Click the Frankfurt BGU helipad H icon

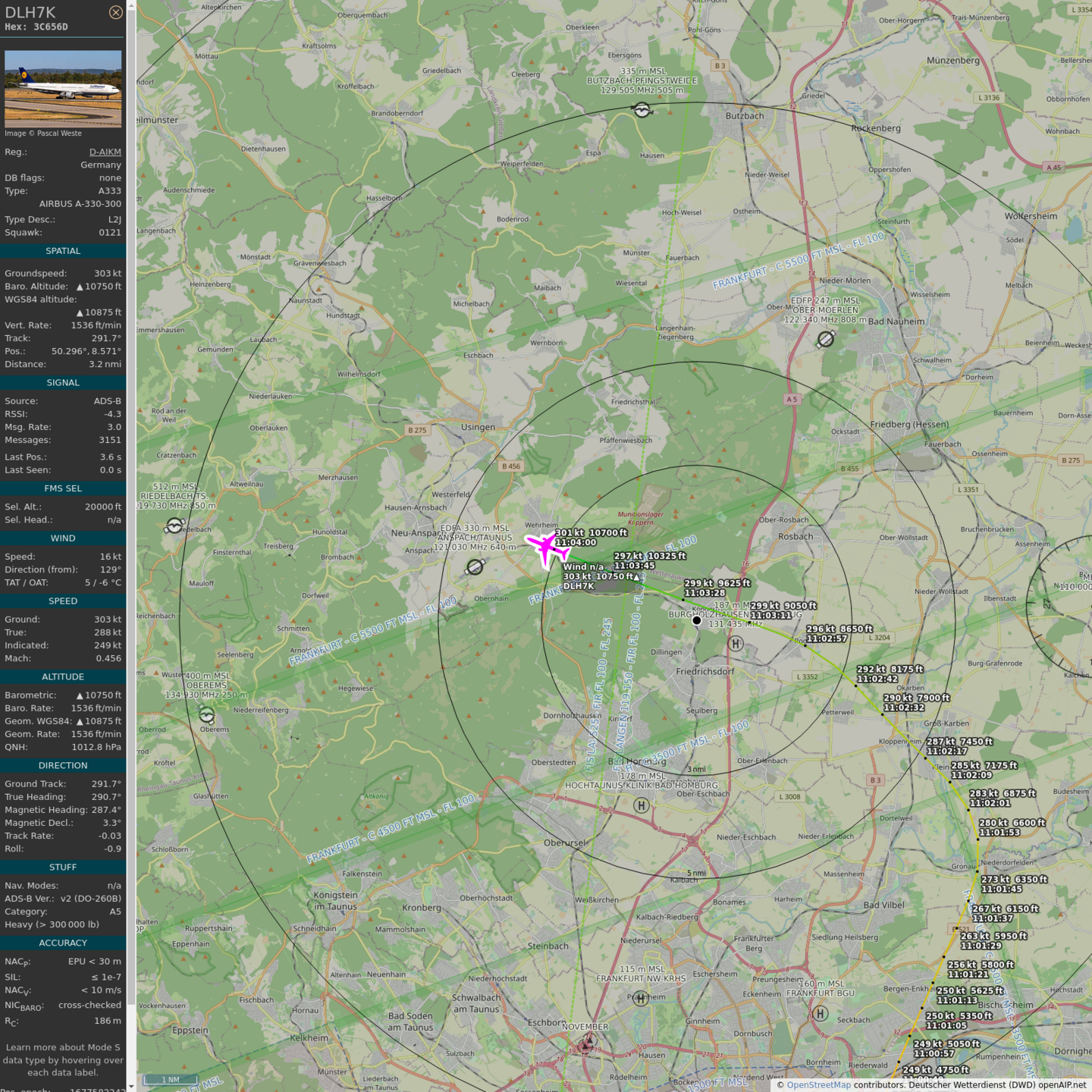pyautogui.click(x=820, y=1013)
